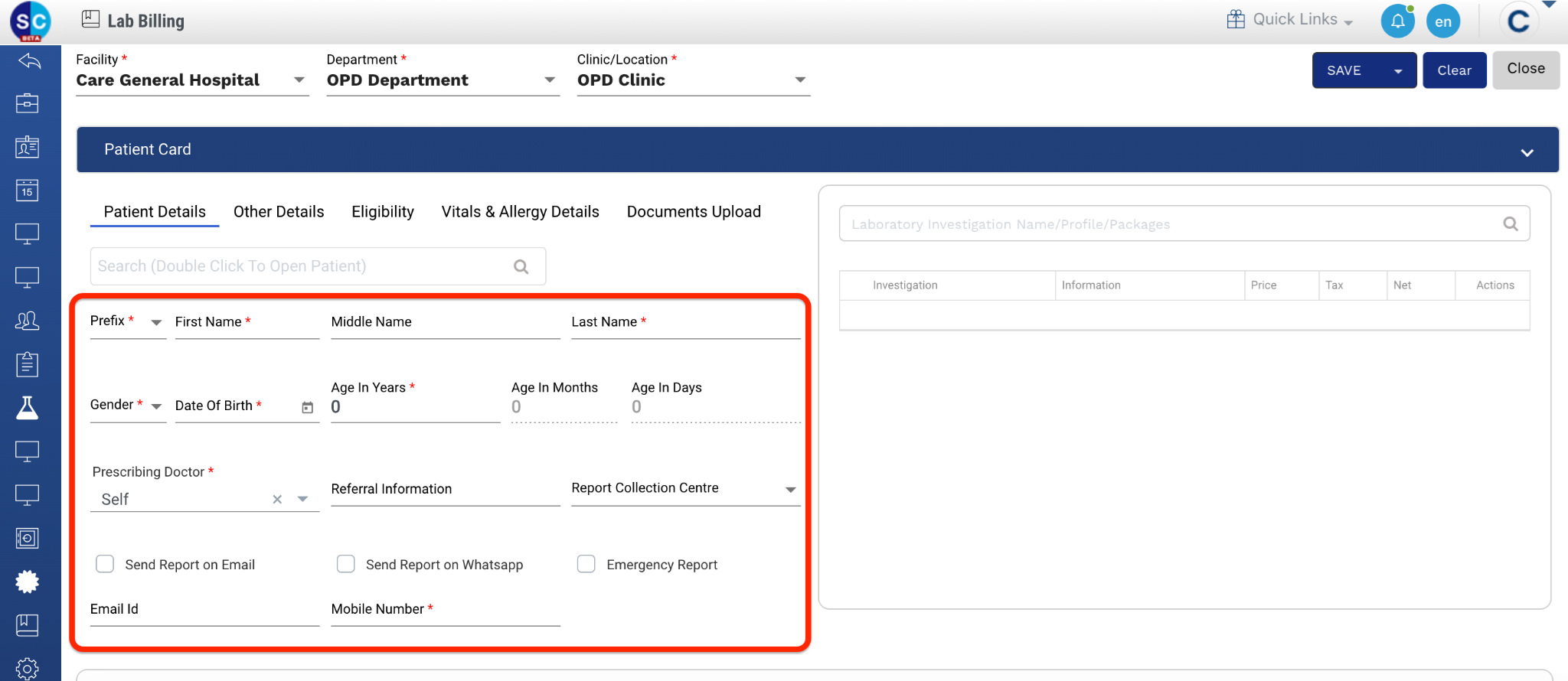Collapse the Patient Card panel
The image size is (1568, 681).
point(1527,152)
